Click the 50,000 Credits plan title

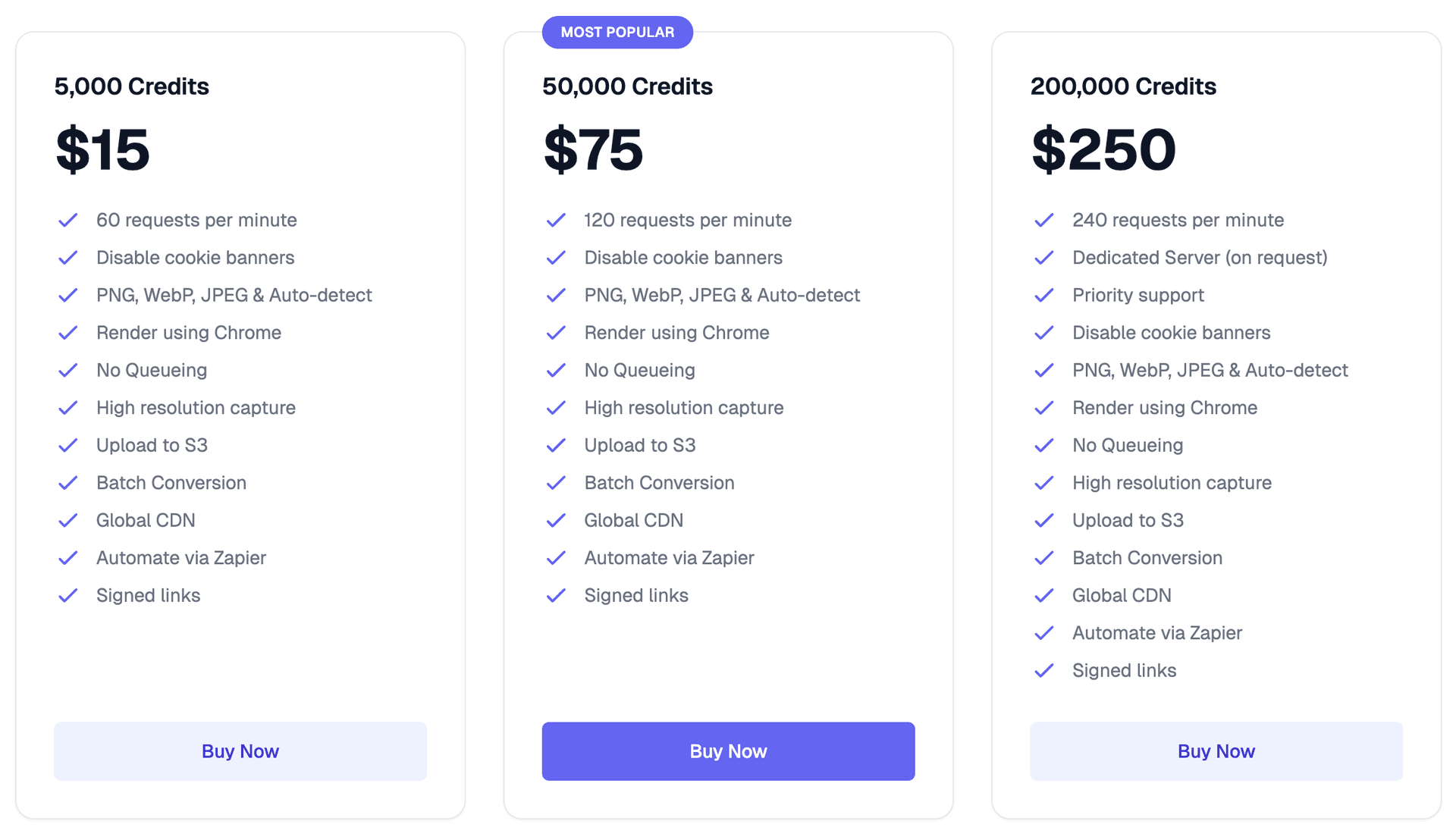[627, 86]
